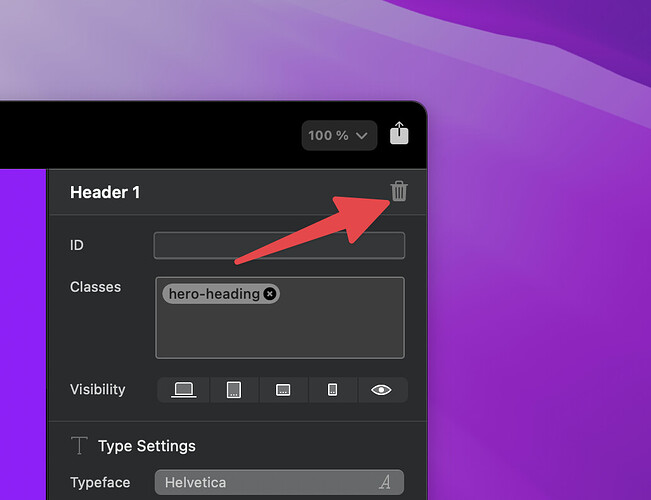
Task: Open the font picker icon beside Helvetica
Action: [385, 482]
